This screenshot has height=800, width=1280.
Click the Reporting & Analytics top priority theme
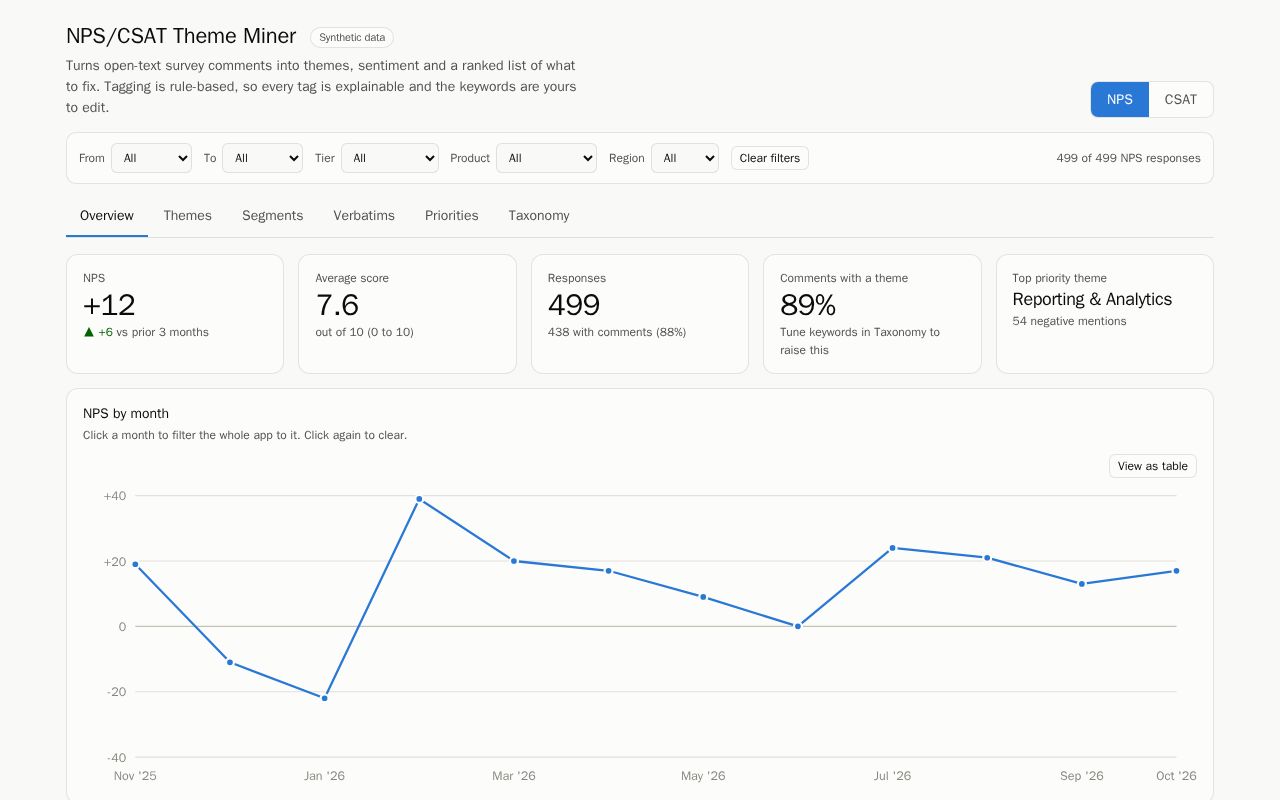pyautogui.click(x=1092, y=299)
